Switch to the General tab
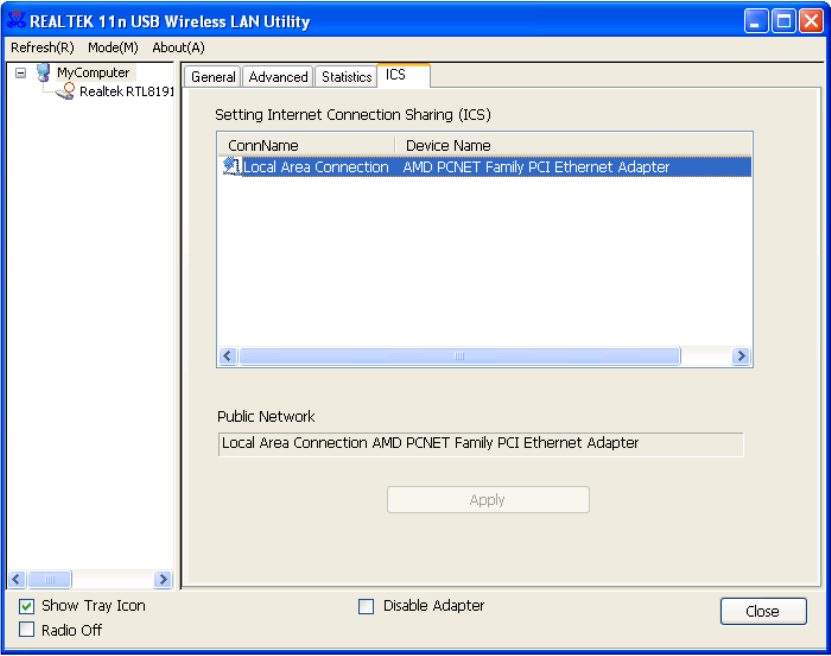831x656 pixels. click(x=213, y=77)
